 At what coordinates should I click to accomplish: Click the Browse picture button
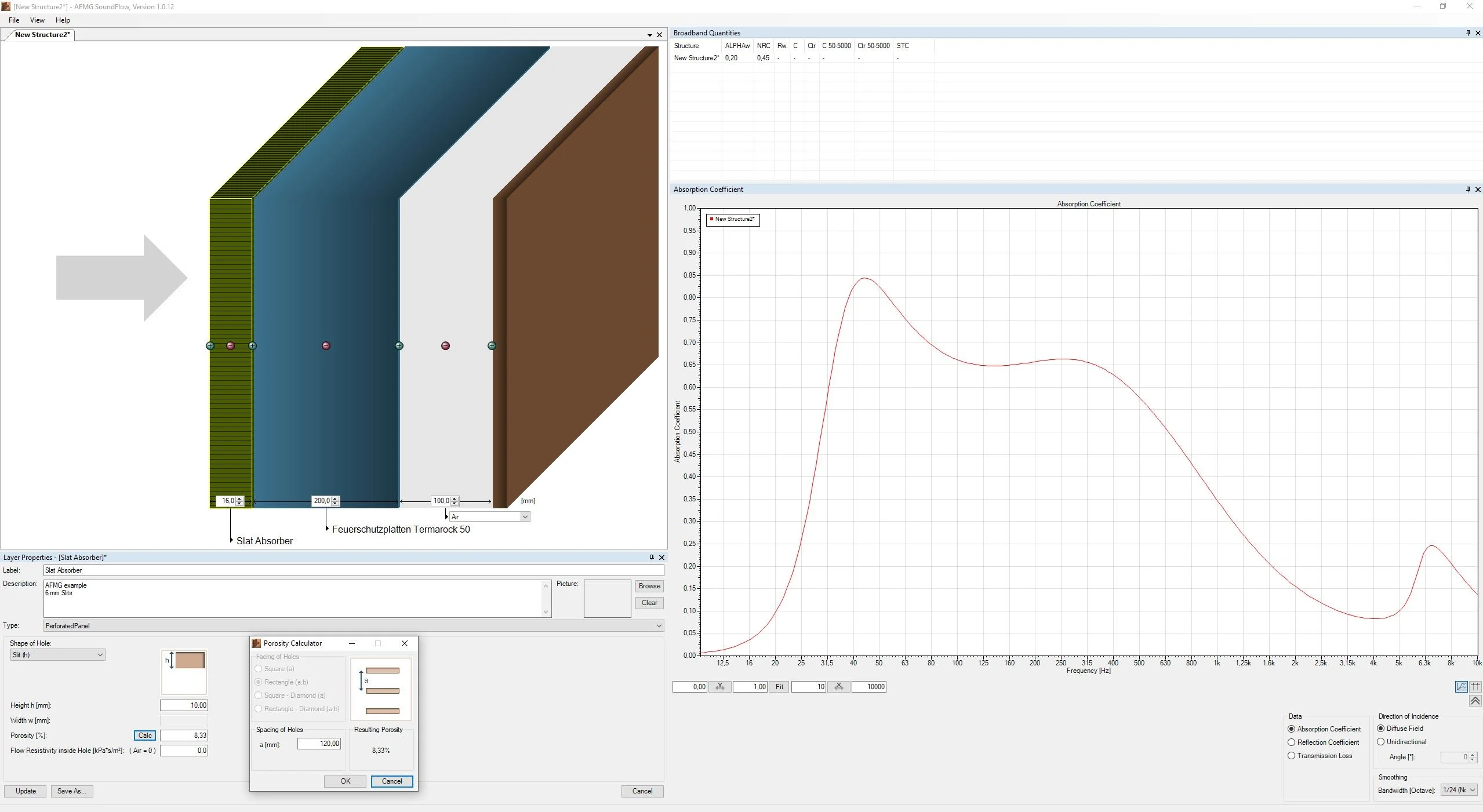tap(649, 586)
